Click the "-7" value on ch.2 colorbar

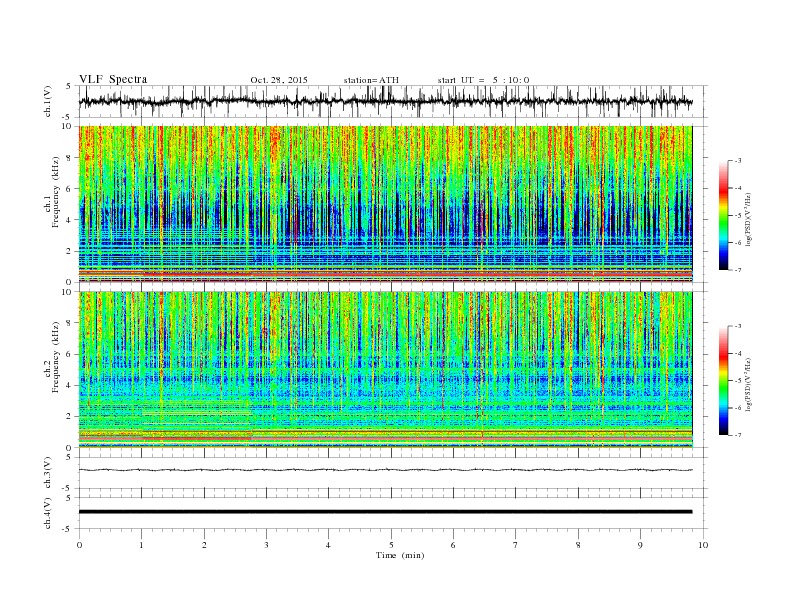point(737,435)
